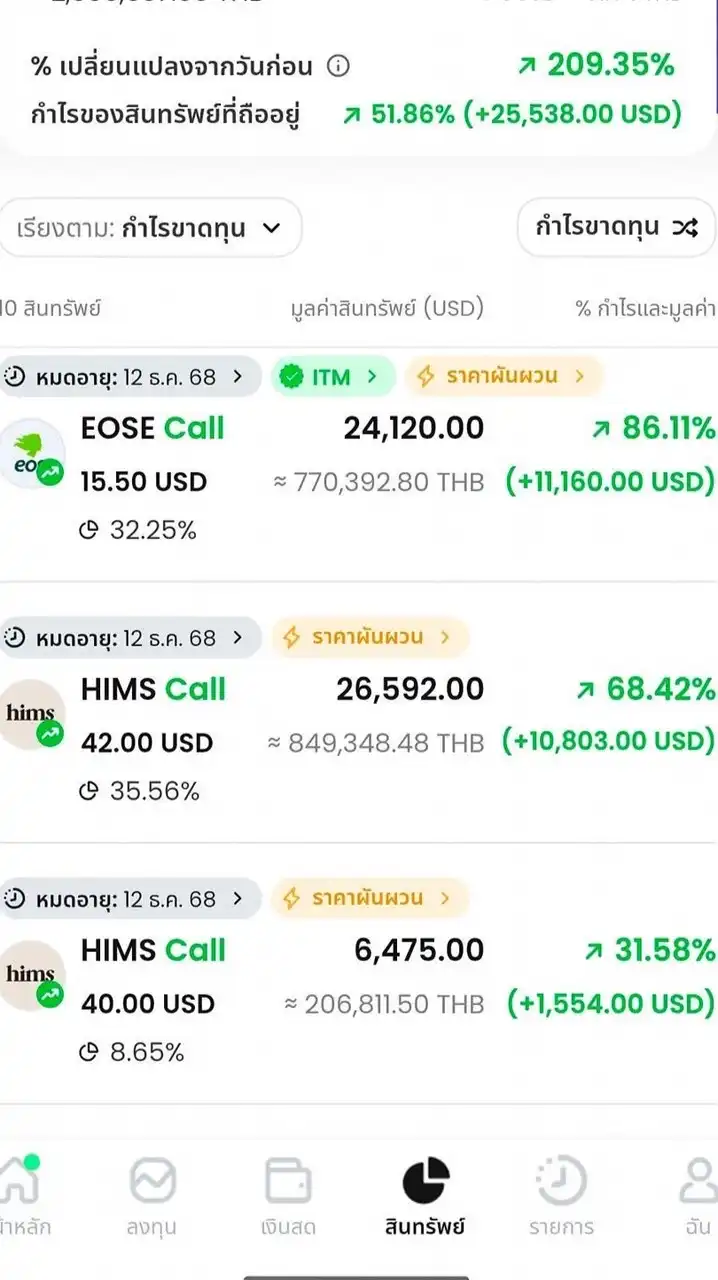This screenshot has height=1280, width=718.
Task: Tap the info icon beside % เปลี่ยนแปลงจากวันก่อน
Action: (339, 67)
